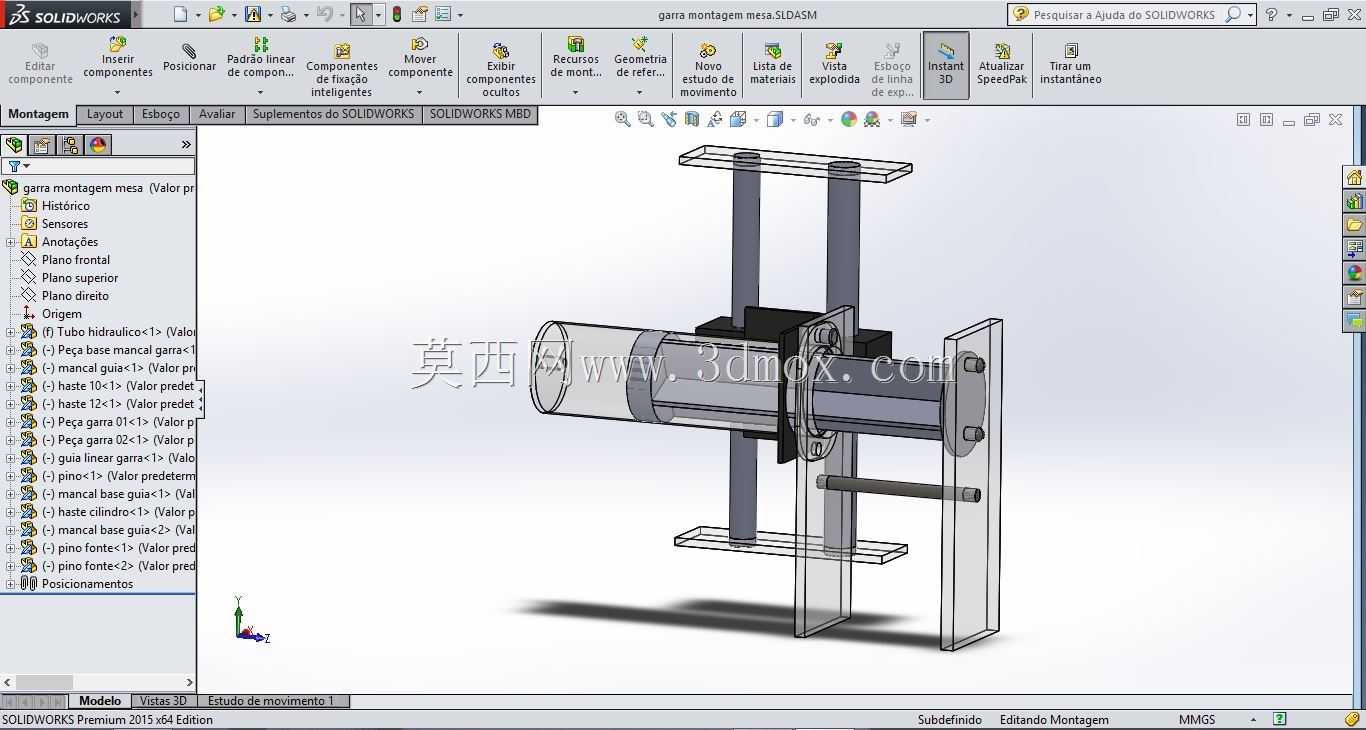Open the Help question mark menu
1366x730 pixels.
(1271, 15)
